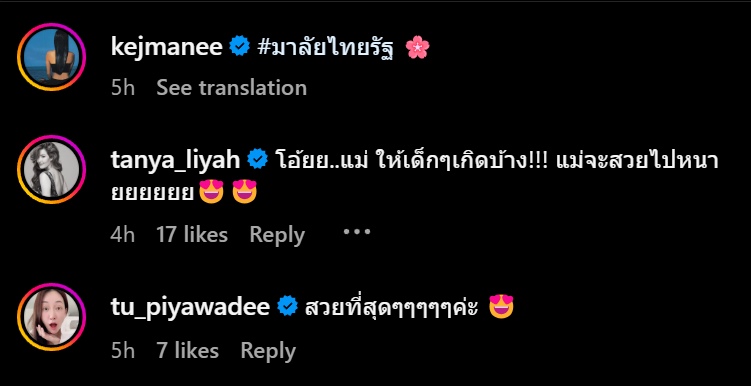The image size is (751, 386).
Task: Click the 5h timestamp on tu_piyawadee's comment
Action: click(123, 351)
